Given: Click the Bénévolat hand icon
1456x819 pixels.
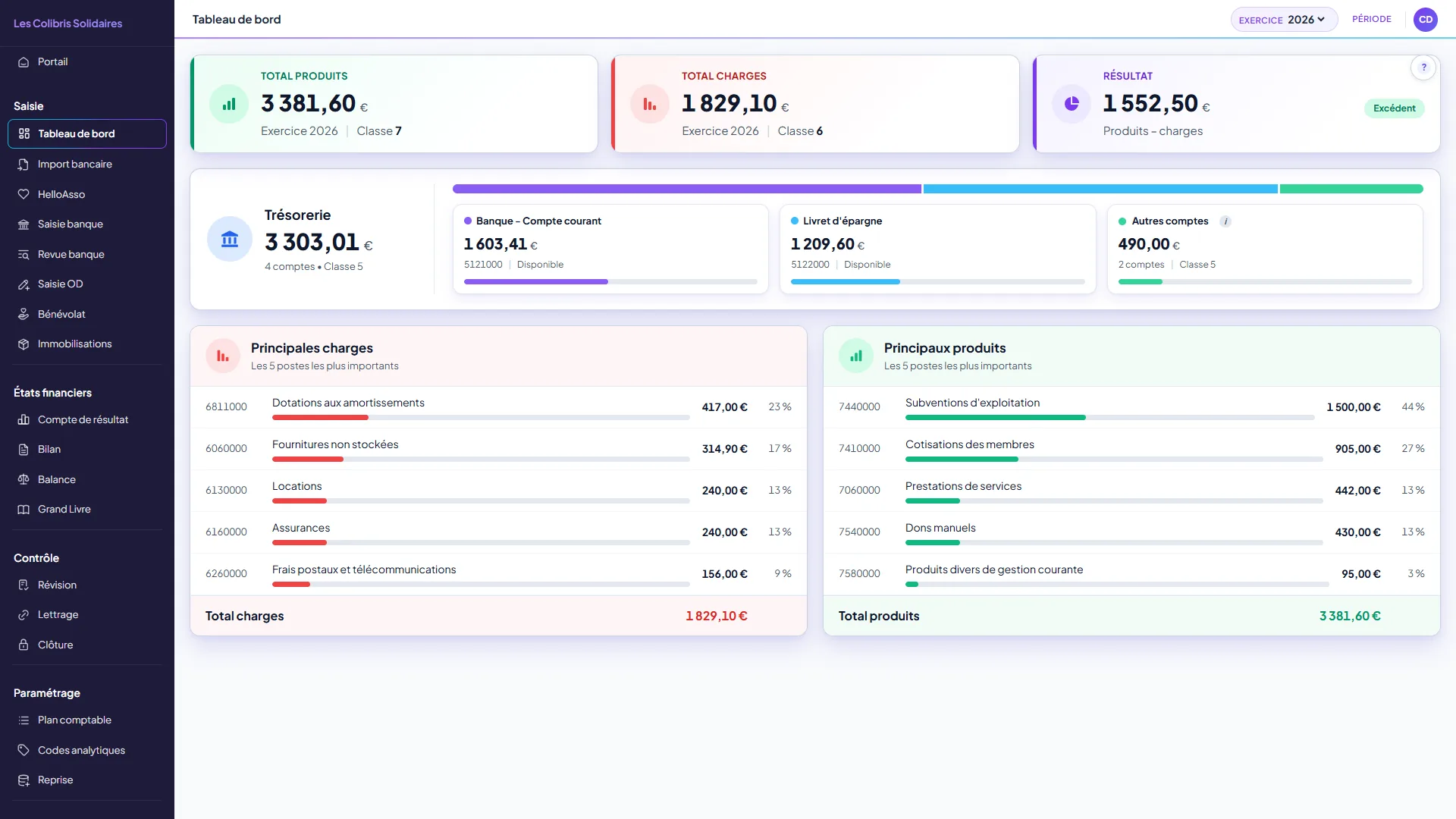Looking at the screenshot, I should coord(24,314).
